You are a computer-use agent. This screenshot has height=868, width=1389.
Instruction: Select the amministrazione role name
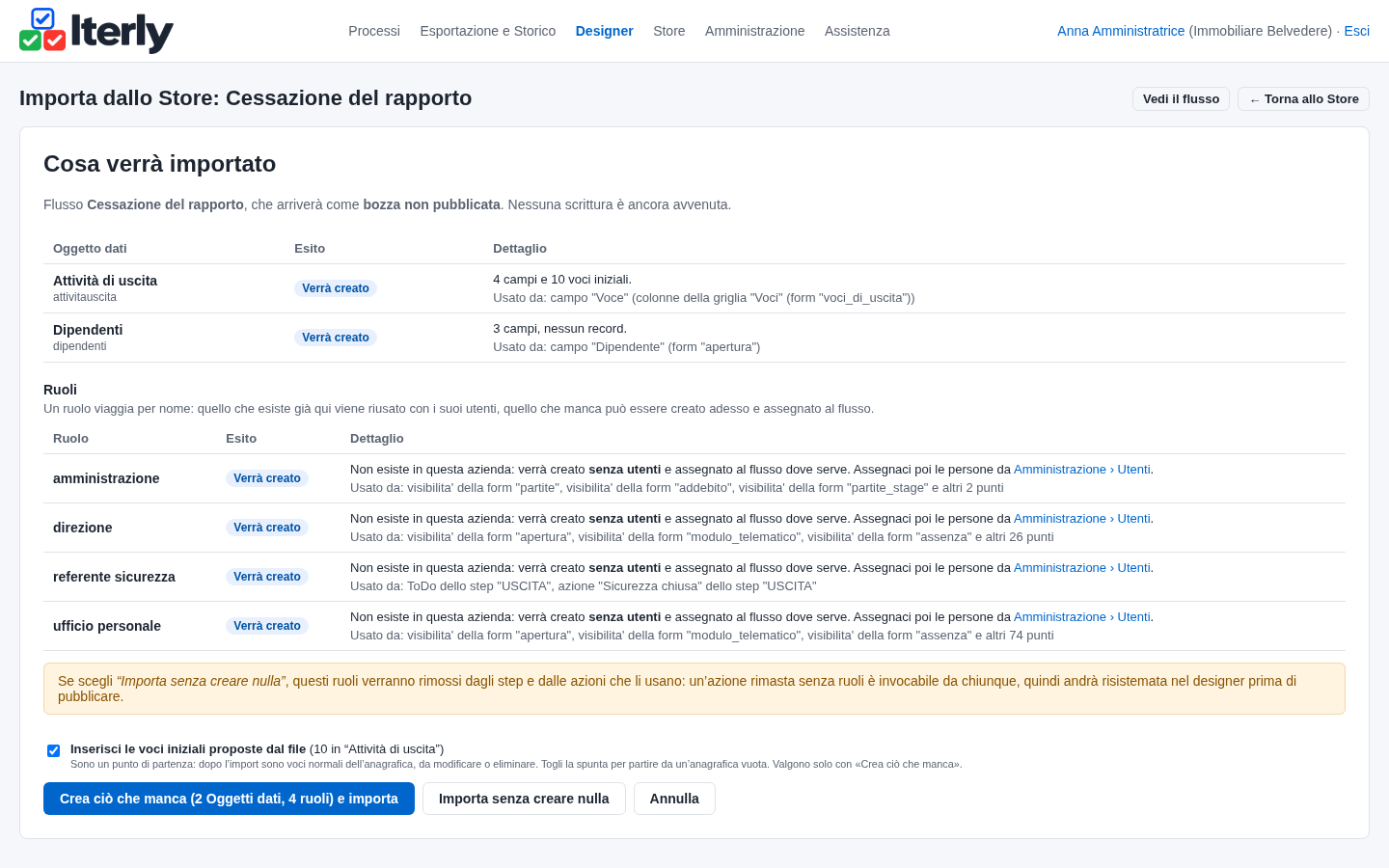coord(106,478)
